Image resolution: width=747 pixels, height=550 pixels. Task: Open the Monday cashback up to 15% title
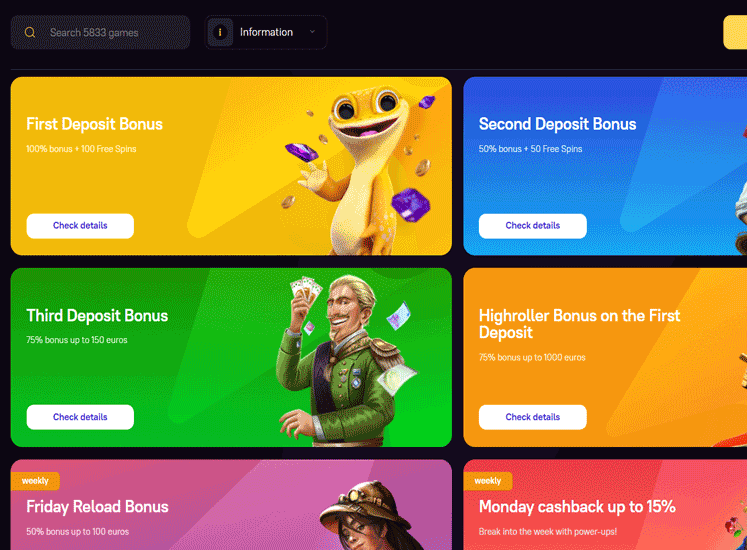pos(577,506)
